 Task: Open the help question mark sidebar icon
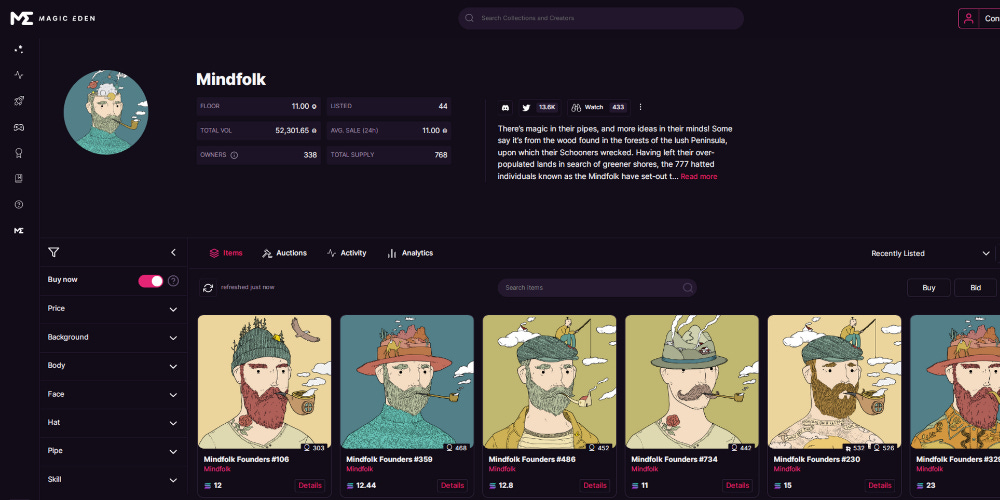point(18,205)
